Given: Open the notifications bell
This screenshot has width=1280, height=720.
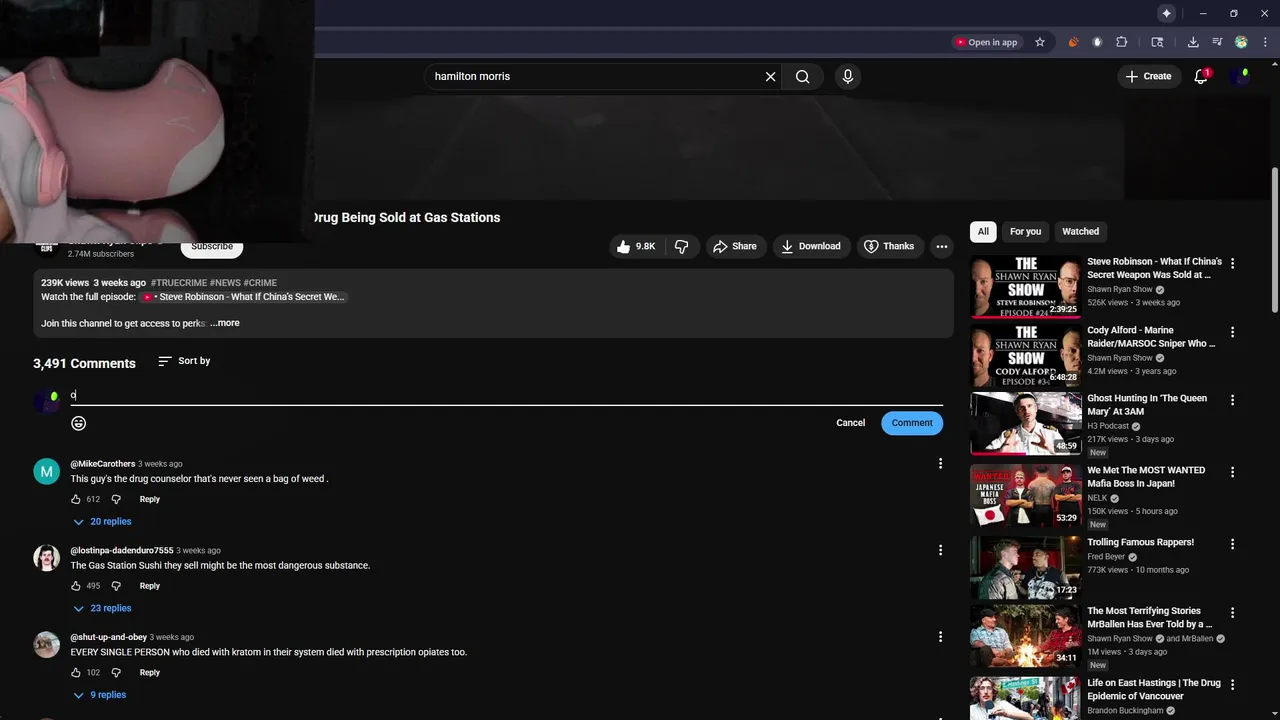Looking at the screenshot, I should pos(1201,76).
